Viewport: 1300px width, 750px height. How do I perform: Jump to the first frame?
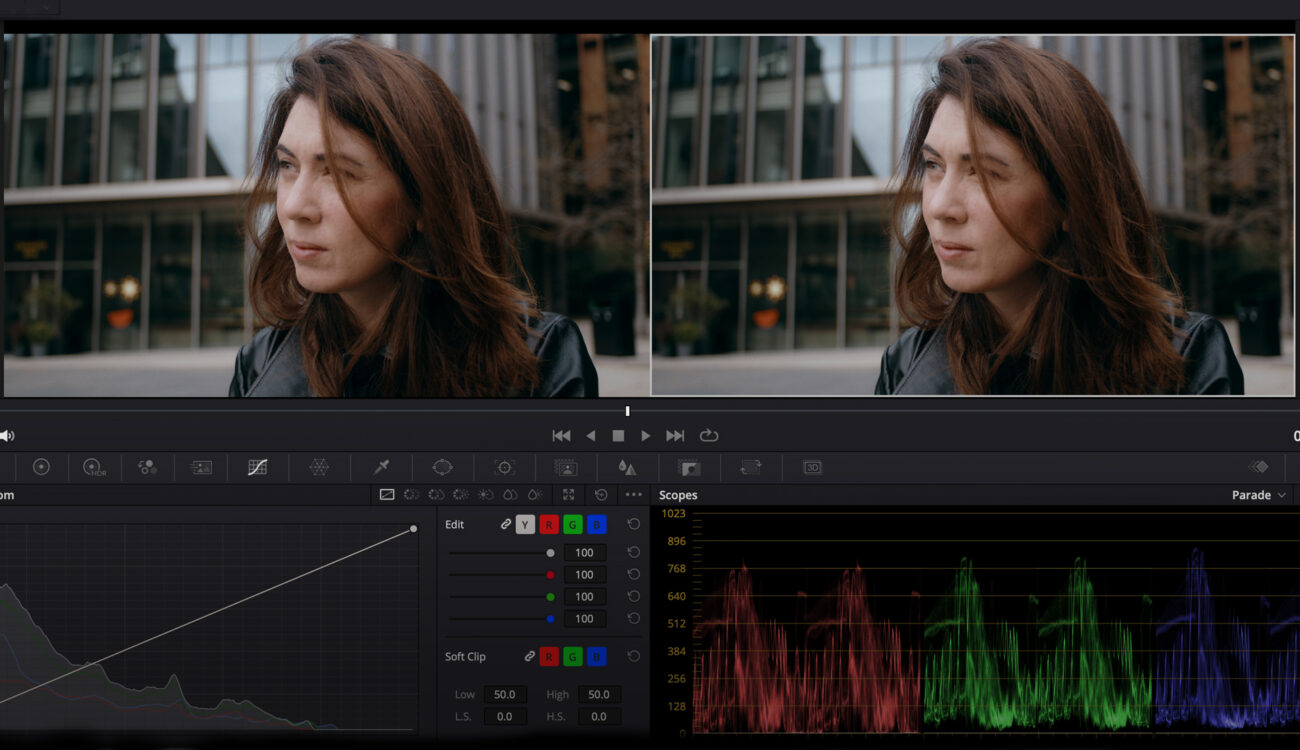pyautogui.click(x=561, y=435)
